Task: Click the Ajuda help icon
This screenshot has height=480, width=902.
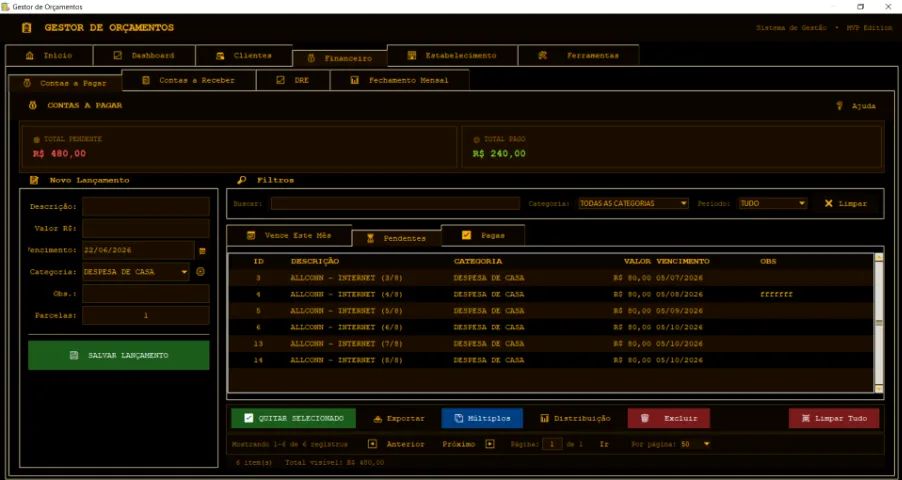Action: [x=839, y=106]
